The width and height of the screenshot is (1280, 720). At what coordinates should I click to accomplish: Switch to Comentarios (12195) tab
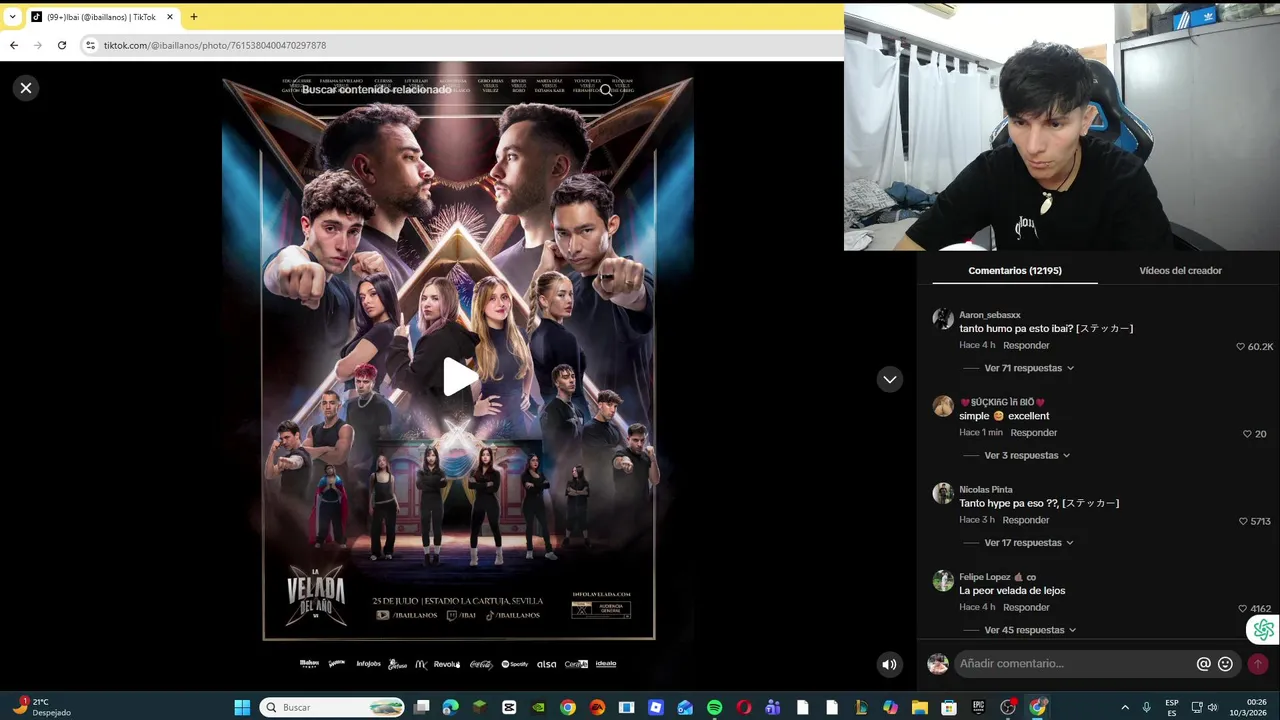(1015, 270)
